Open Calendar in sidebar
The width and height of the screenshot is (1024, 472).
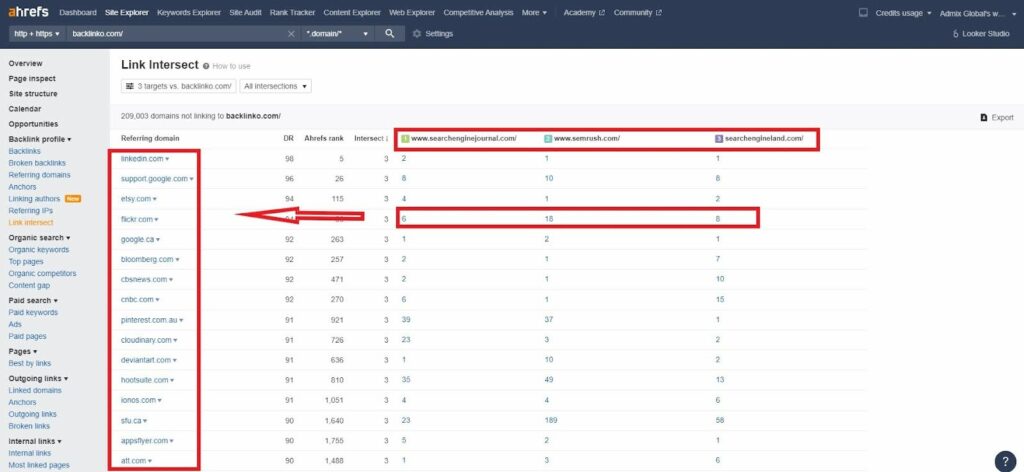(25, 109)
